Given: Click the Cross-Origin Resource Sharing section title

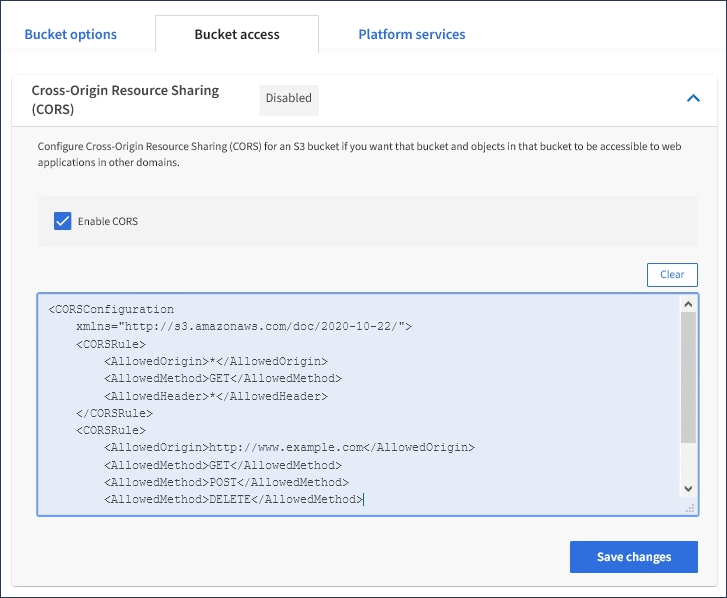Looking at the screenshot, I should point(125,98).
